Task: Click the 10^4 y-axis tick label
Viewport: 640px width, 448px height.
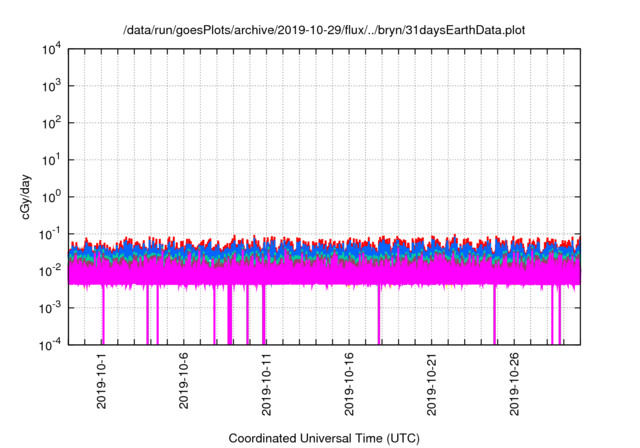Action: [51, 50]
